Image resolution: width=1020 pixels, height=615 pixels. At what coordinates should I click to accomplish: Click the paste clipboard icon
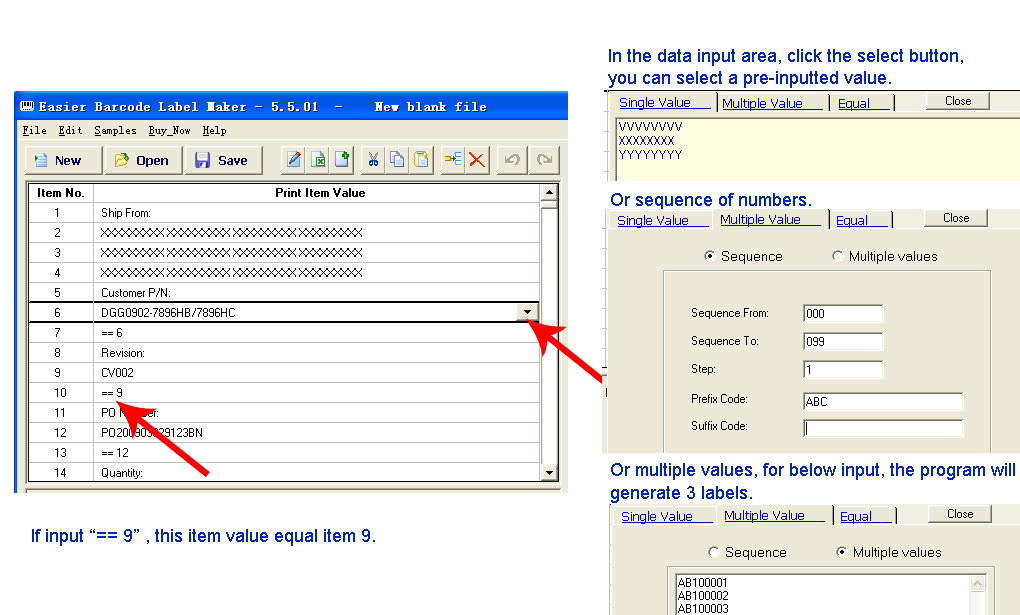(x=421, y=160)
